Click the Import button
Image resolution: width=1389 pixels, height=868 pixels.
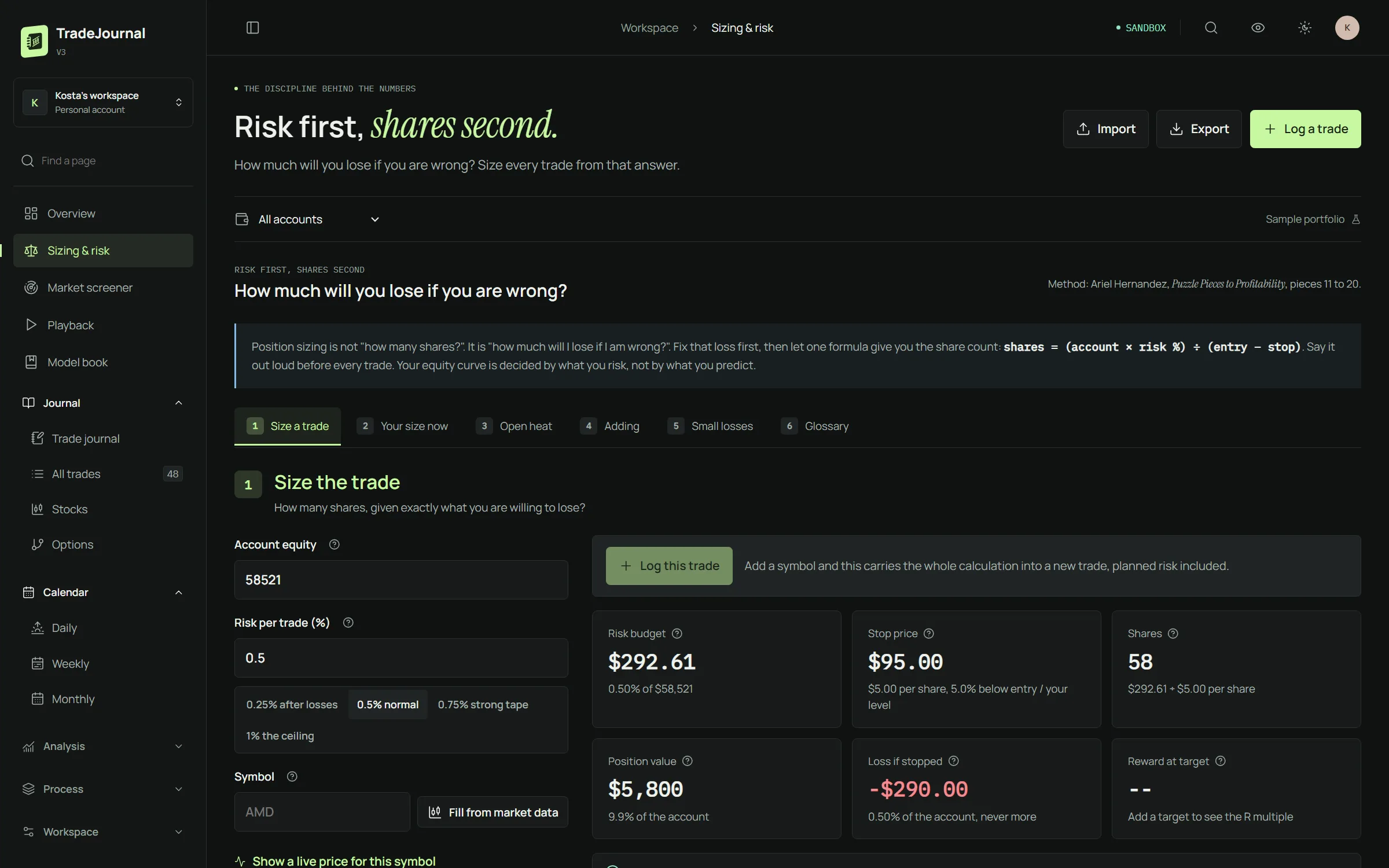point(1105,129)
